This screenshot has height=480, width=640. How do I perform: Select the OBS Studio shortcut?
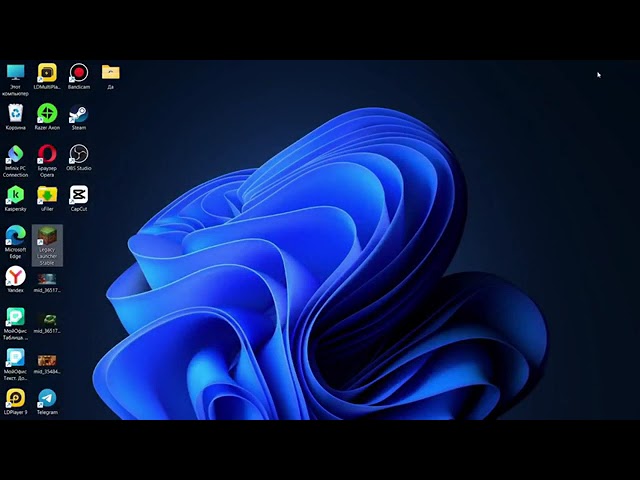[x=79, y=158]
